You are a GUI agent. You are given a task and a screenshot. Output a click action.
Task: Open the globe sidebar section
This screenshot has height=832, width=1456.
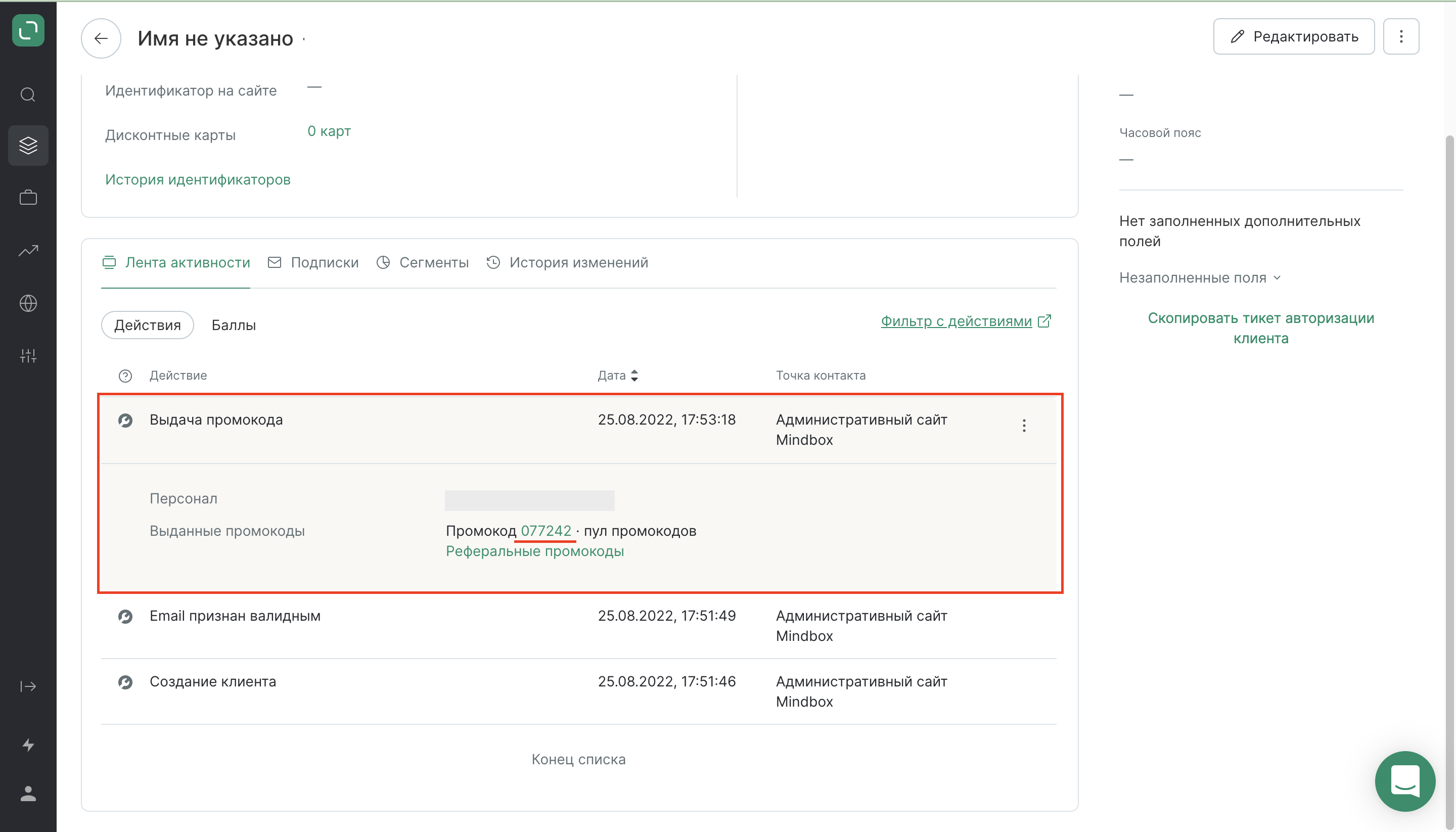tap(28, 303)
